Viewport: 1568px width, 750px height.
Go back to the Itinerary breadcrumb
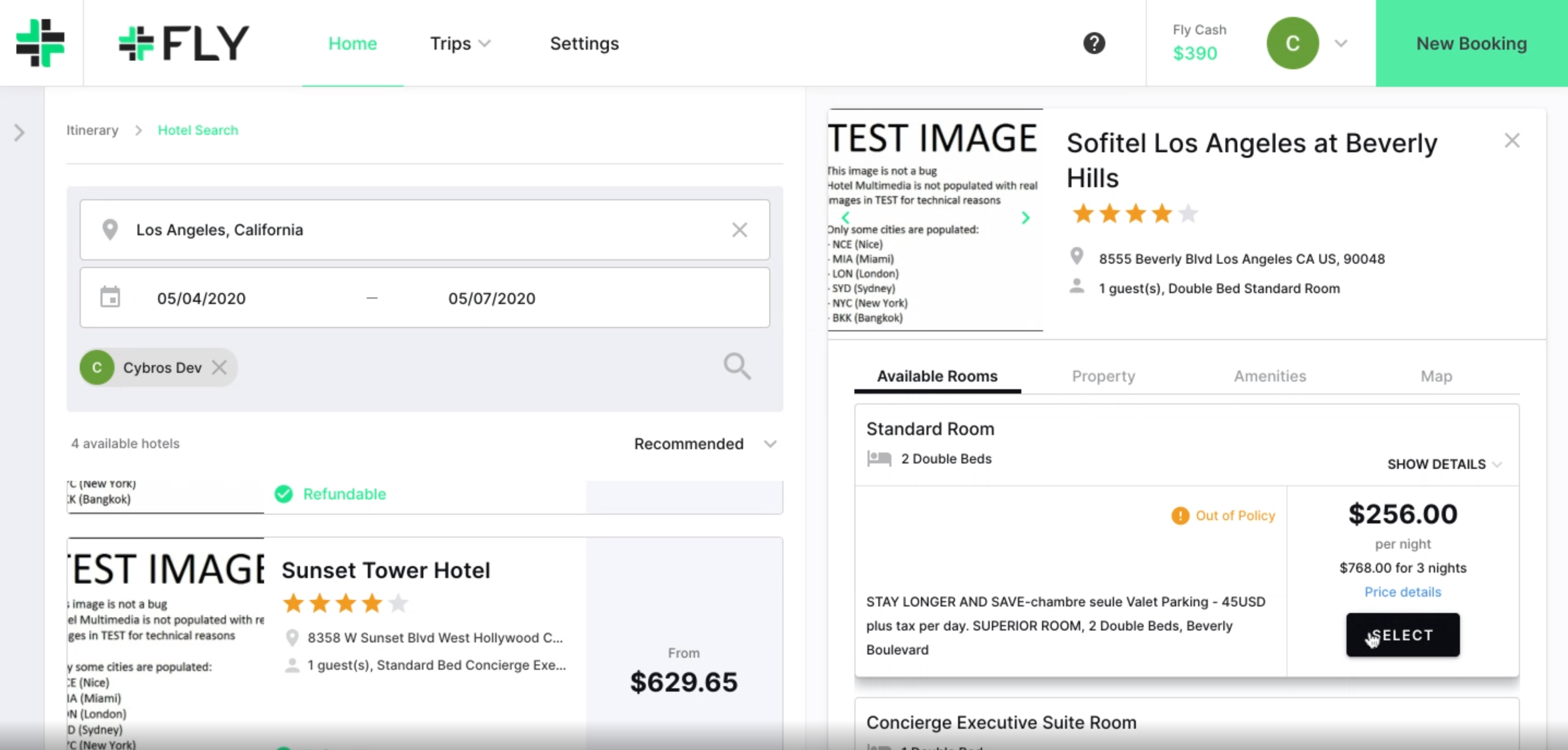(93, 130)
